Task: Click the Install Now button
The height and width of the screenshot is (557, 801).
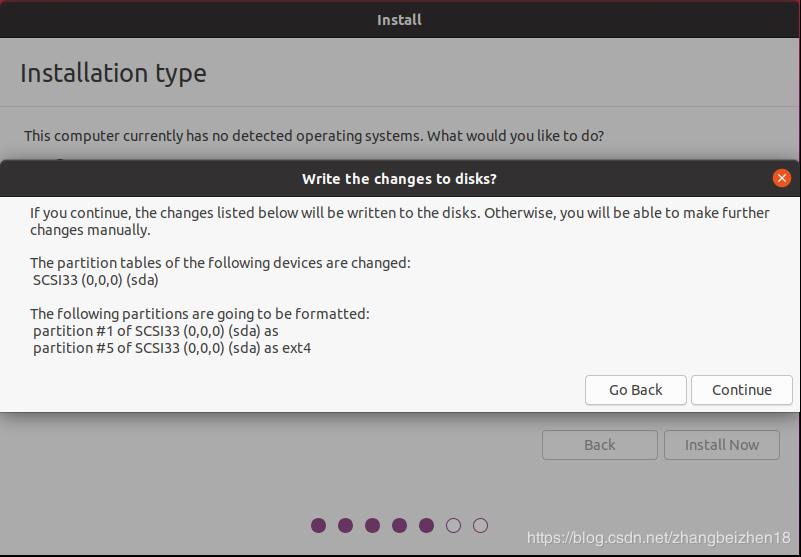Action: 722,445
